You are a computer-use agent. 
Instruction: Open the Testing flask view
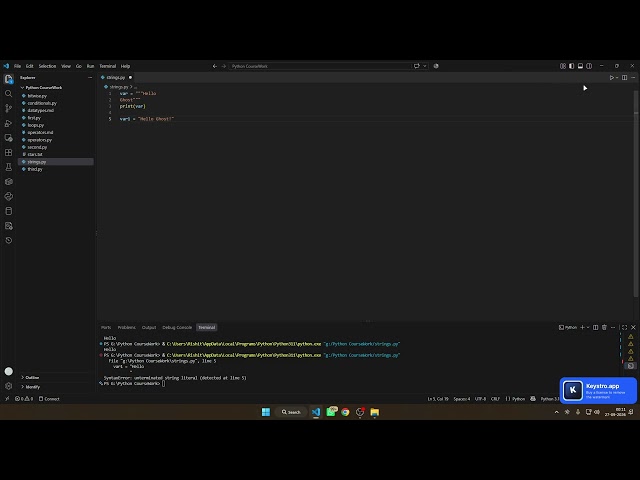tap(9, 167)
